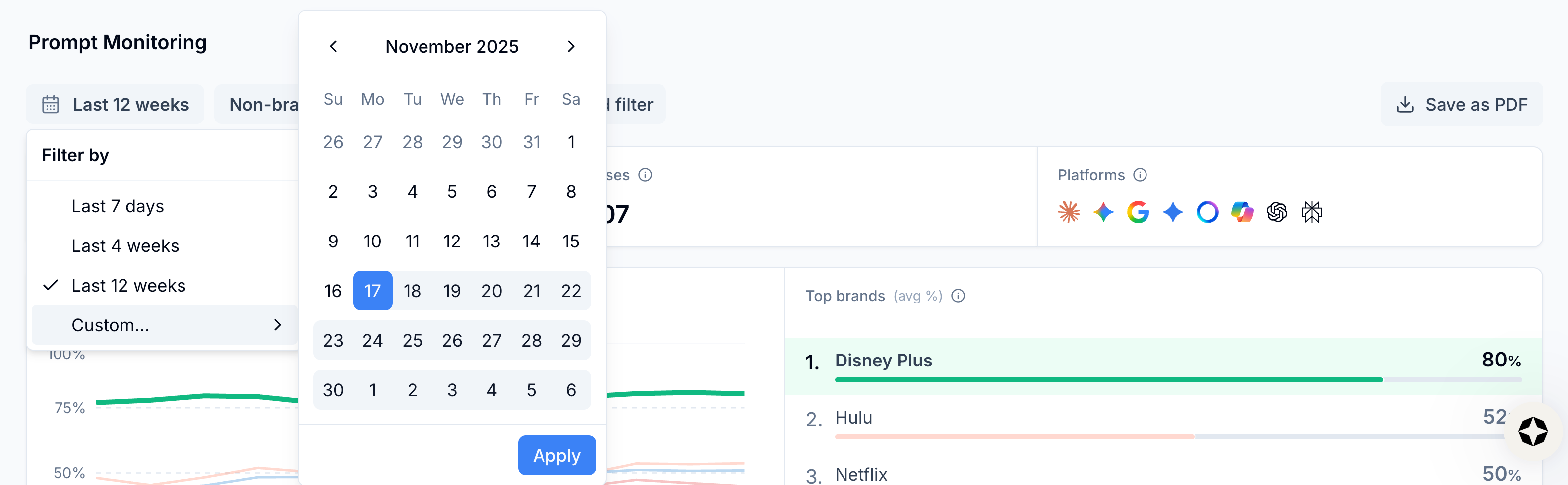Pick November 22 as a date
Screen dimensions: 1568x485
(571, 291)
